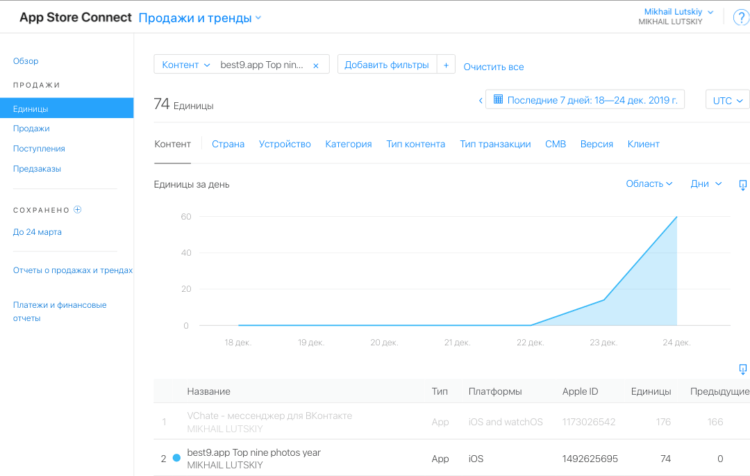750x476 pixels.
Task: Select the VChate мессенджер table row
Action: tap(452, 421)
